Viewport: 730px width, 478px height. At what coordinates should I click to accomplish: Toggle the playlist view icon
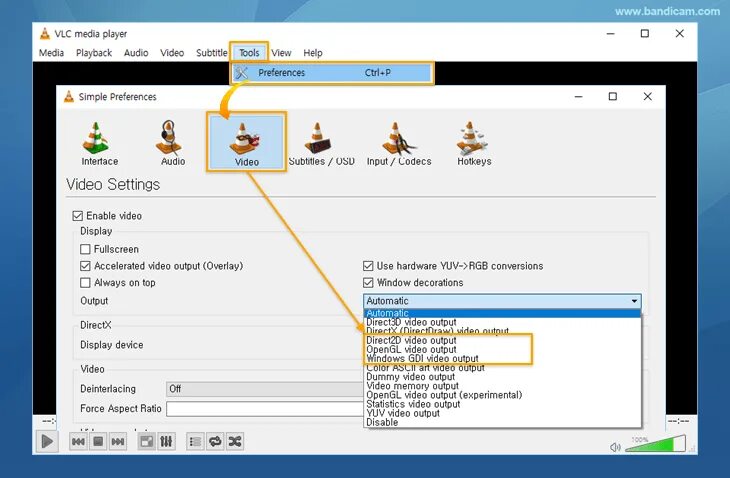click(x=195, y=441)
